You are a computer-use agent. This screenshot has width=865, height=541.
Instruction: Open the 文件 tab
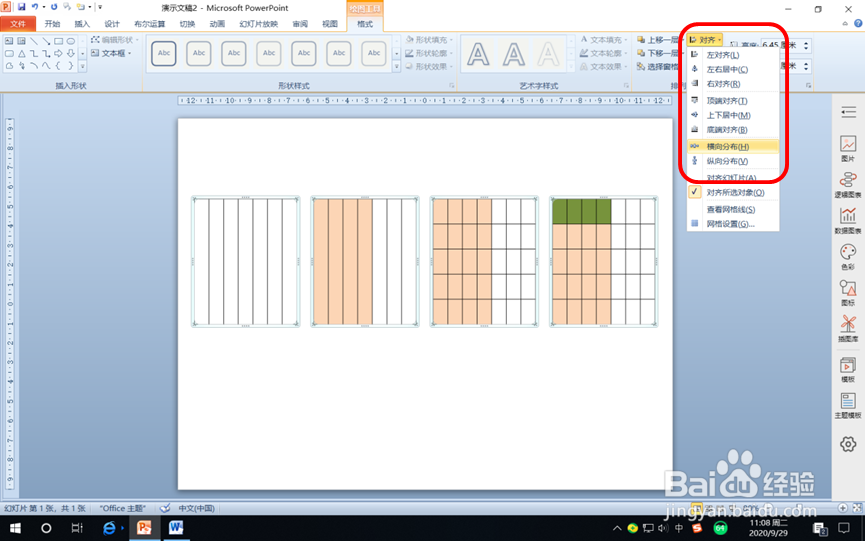[18, 24]
